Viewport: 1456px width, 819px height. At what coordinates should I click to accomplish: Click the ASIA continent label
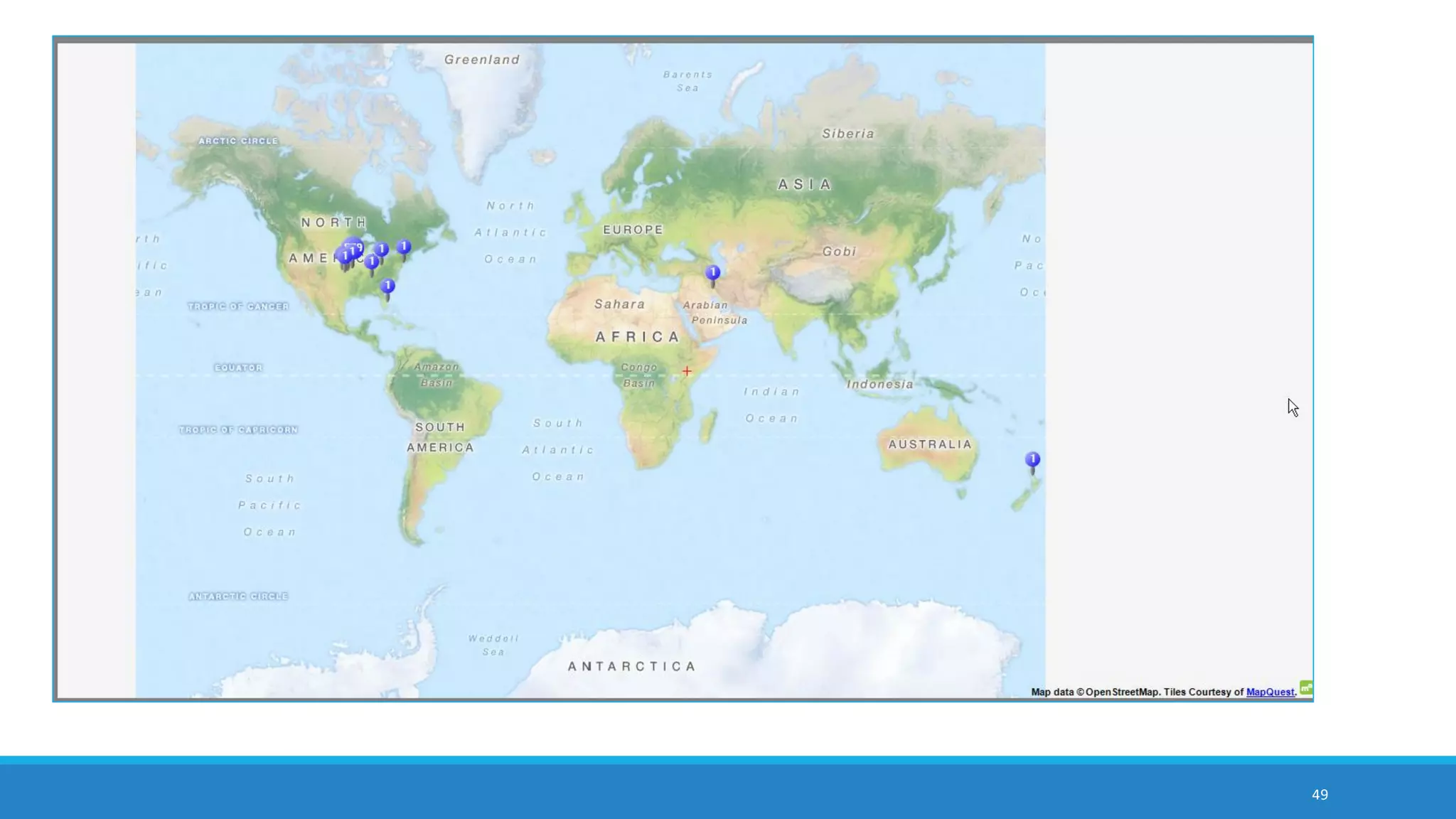point(804,185)
